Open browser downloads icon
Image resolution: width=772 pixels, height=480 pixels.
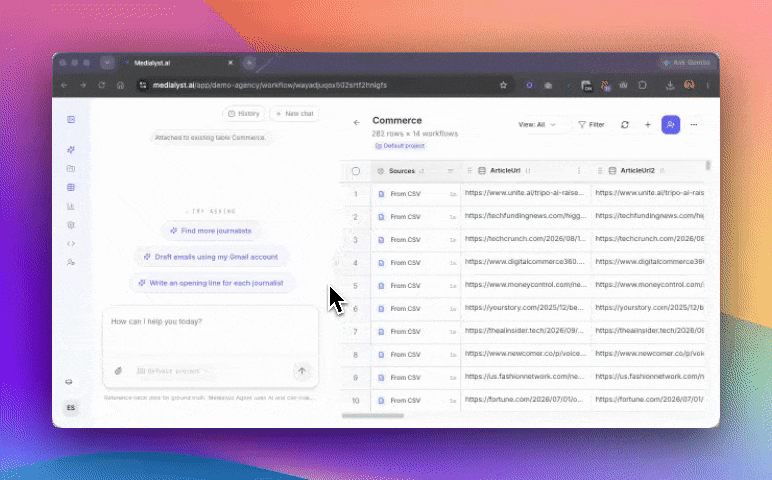(x=670, y=85)
